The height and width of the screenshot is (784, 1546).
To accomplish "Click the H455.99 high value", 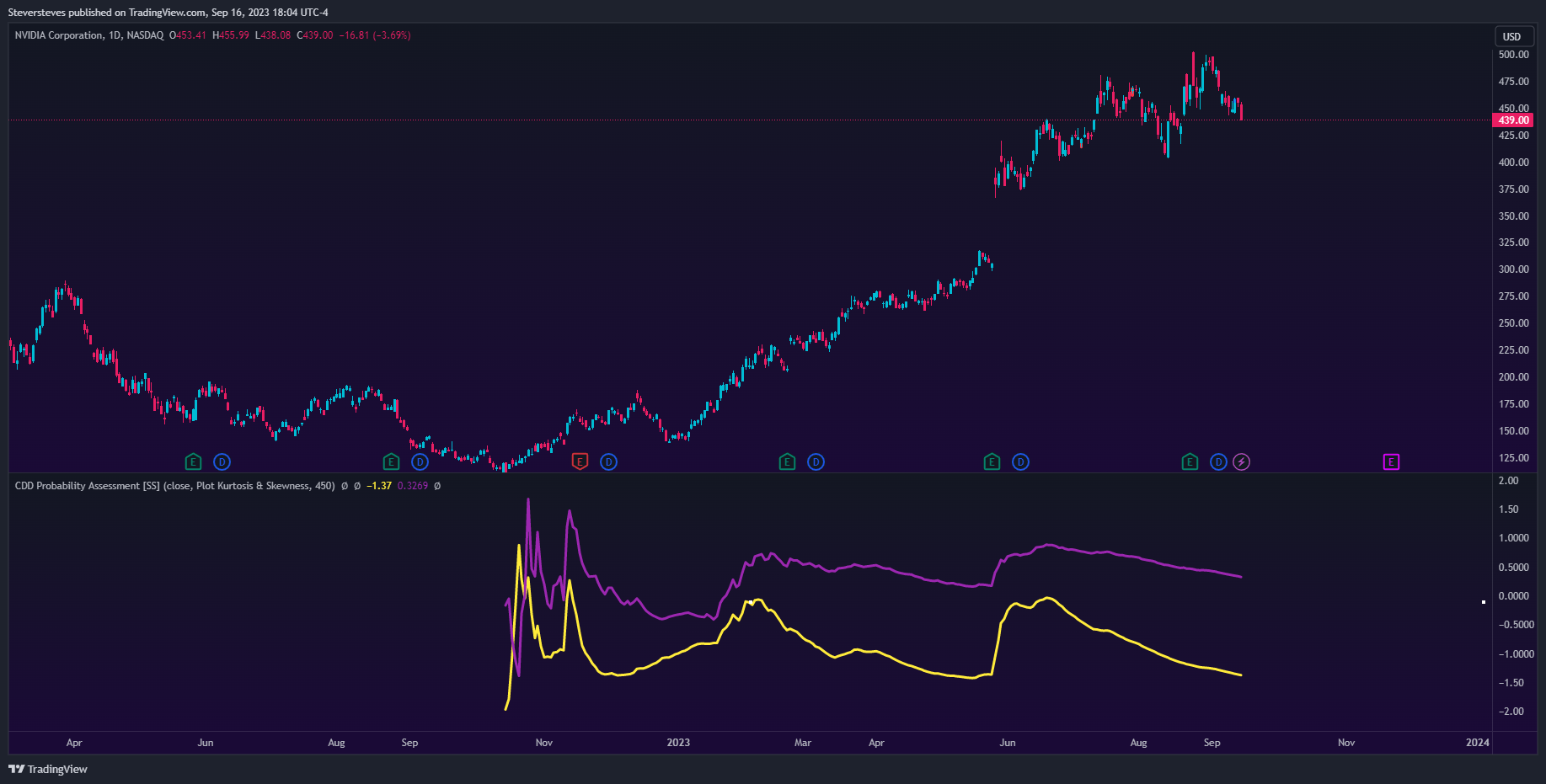I will click(x=231, y=35).
